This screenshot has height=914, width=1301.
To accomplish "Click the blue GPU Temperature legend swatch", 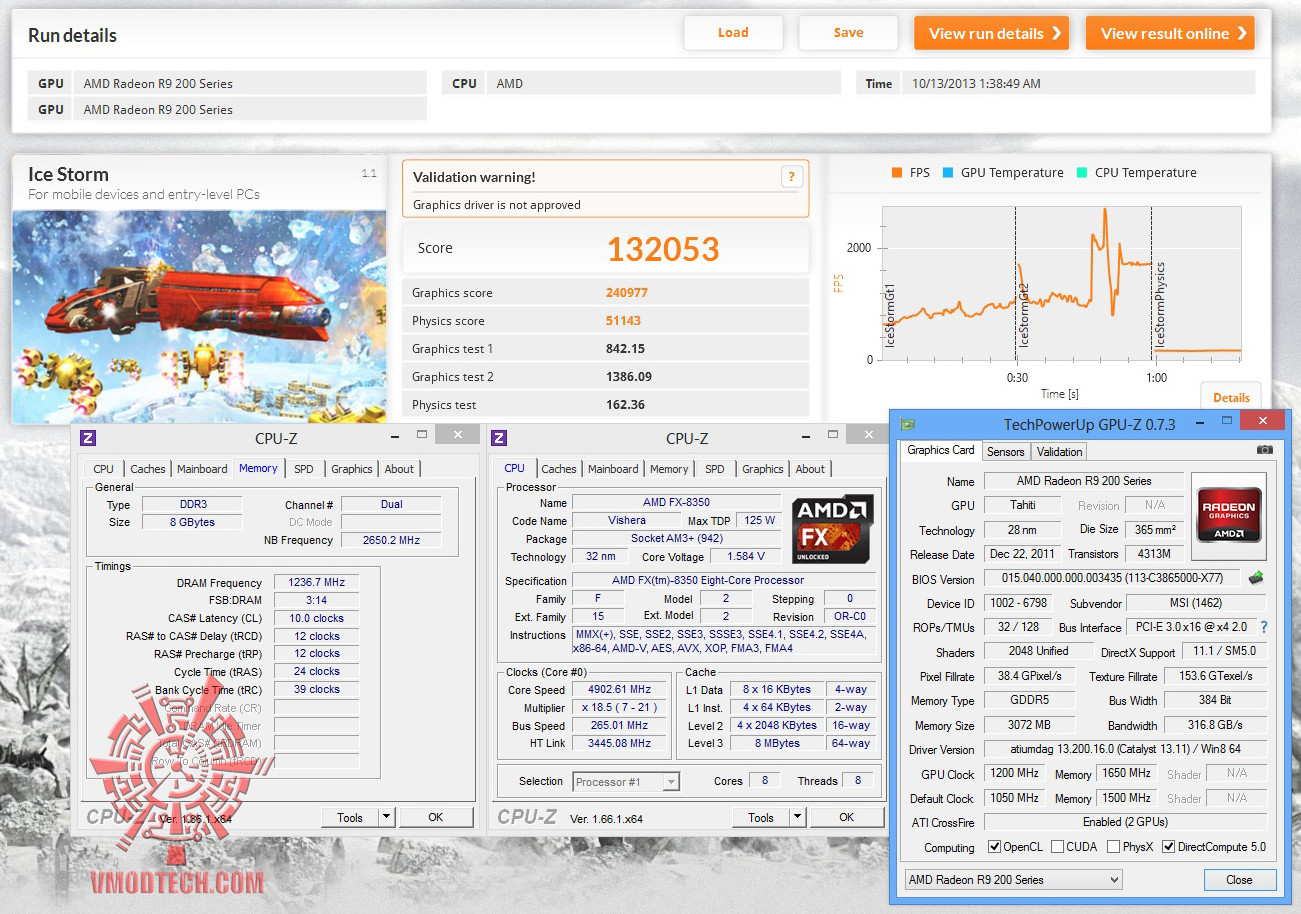I will [x=947, y=173].
